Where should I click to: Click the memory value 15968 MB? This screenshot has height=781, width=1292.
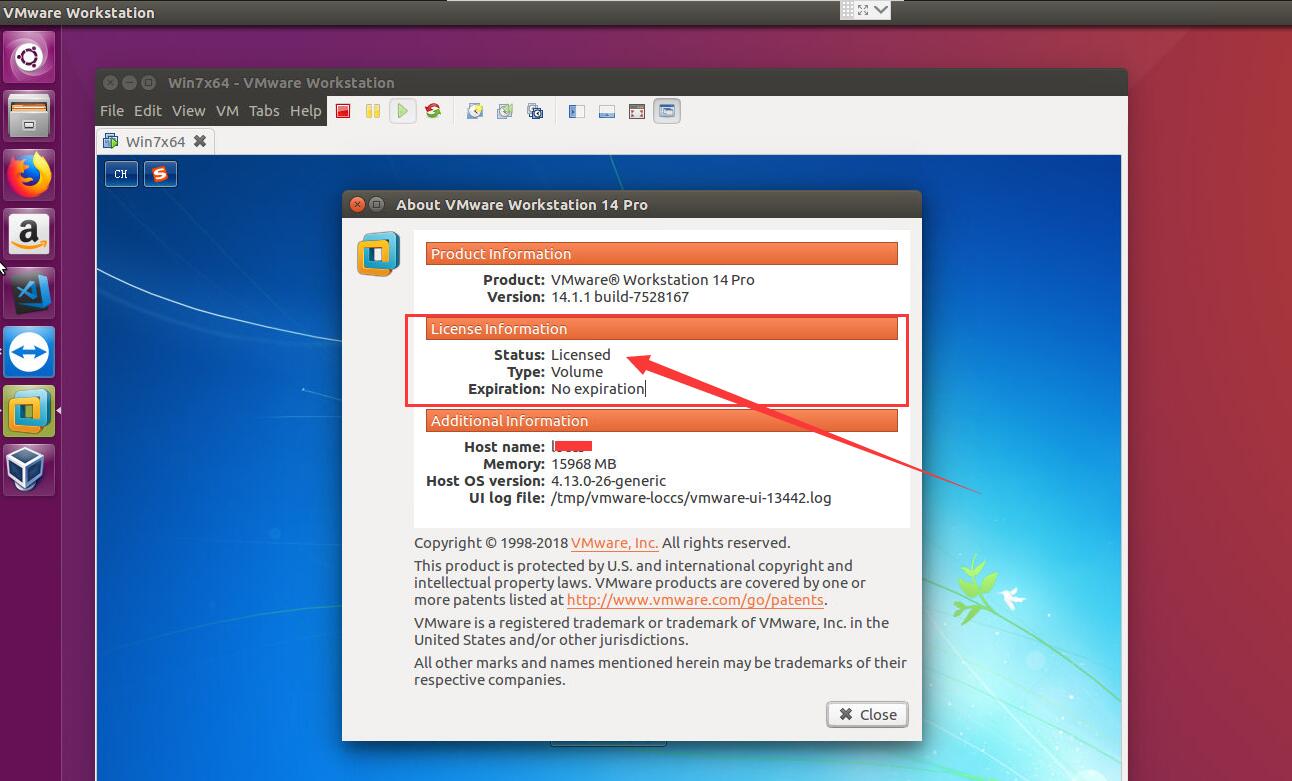[x=584, y=464]
